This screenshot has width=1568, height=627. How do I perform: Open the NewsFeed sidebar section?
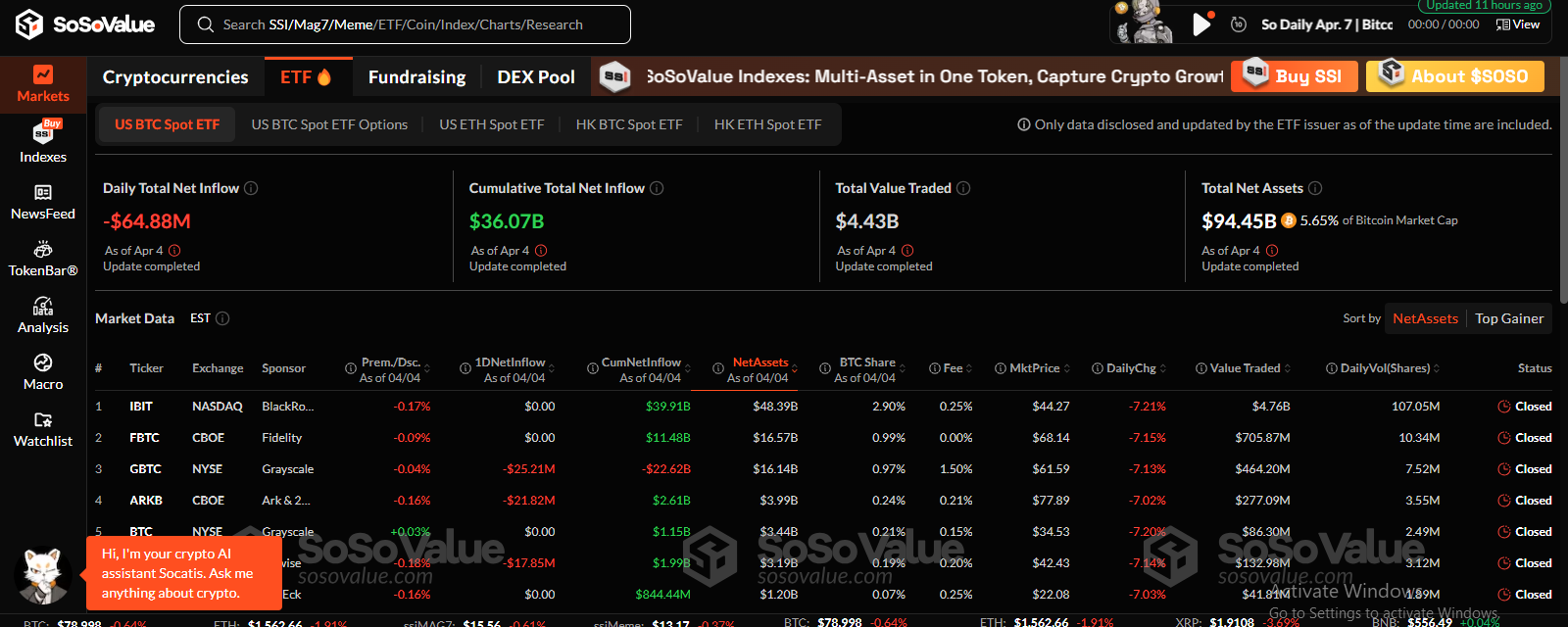[x=43, y=202]
